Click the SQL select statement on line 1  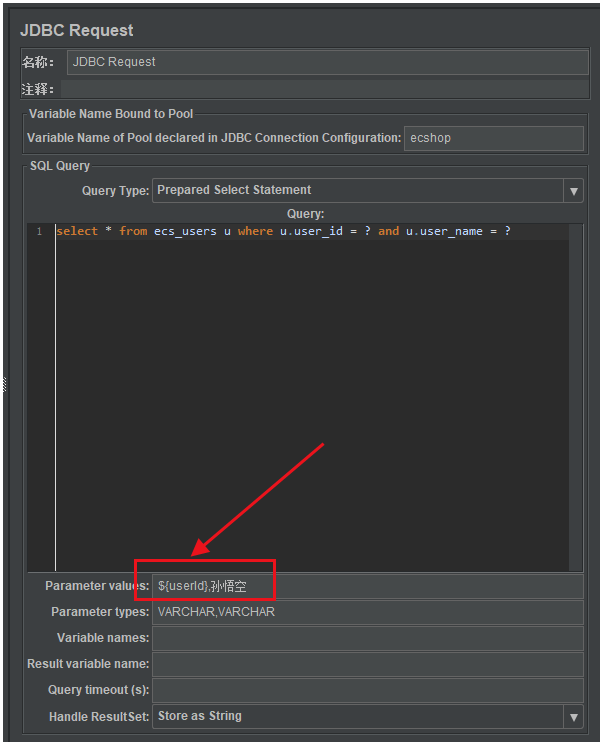pyautogui.click(x=284, y=232)
